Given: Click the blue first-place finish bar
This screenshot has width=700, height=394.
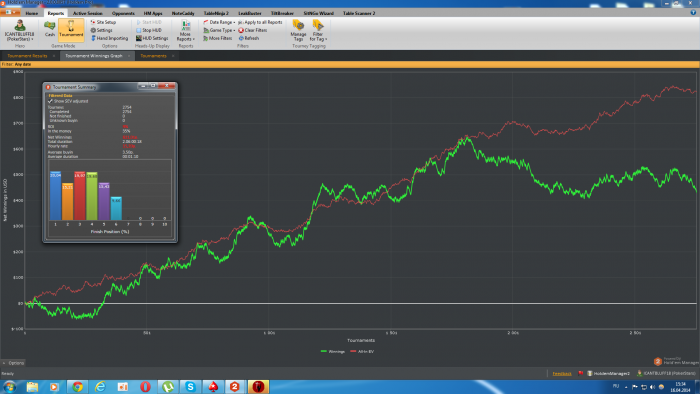Looking at the screenshot, I should 55,196.
